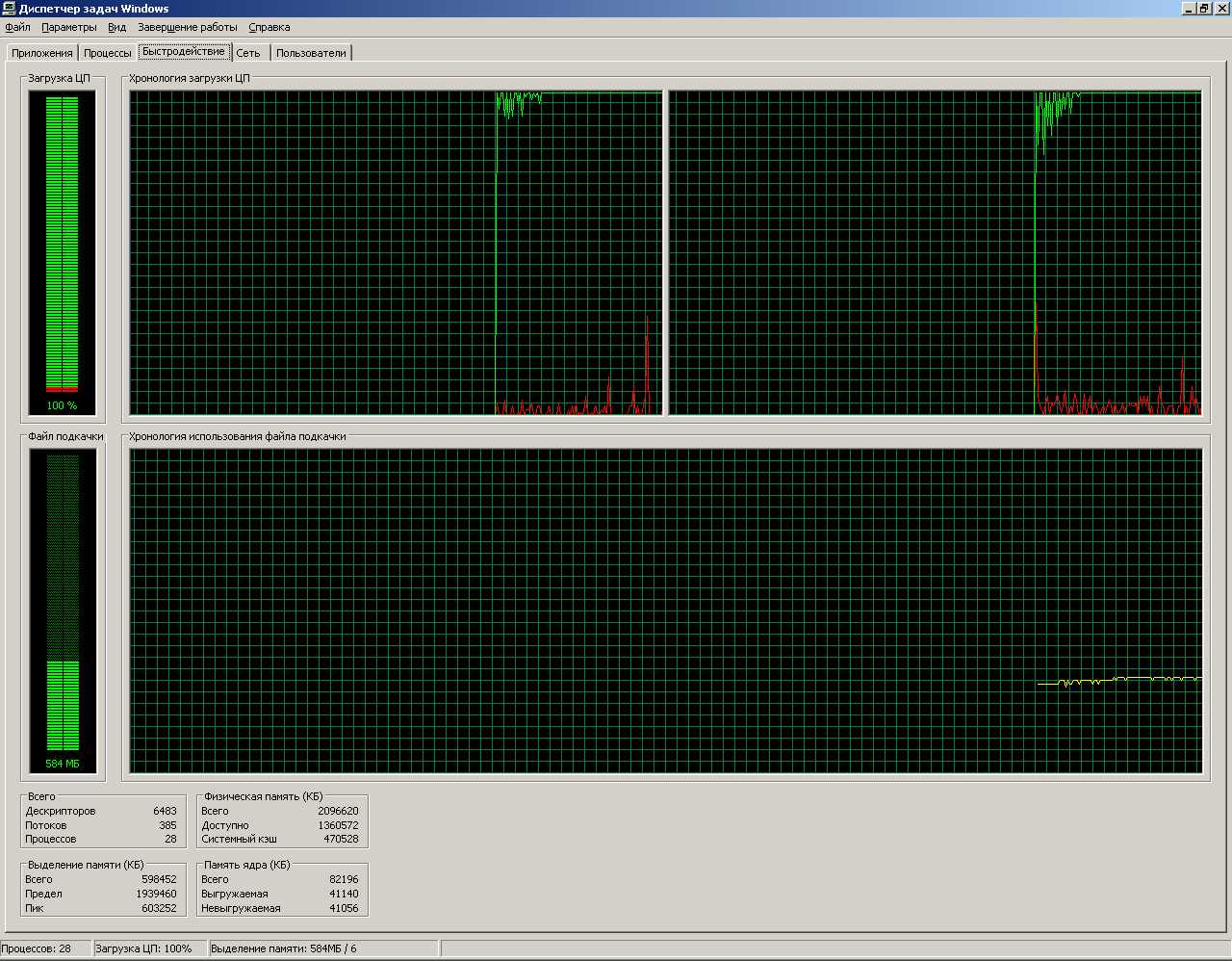The image size is (1232, 961).
Task: Click the Загрузка ЦП group label
Action: 59,78
